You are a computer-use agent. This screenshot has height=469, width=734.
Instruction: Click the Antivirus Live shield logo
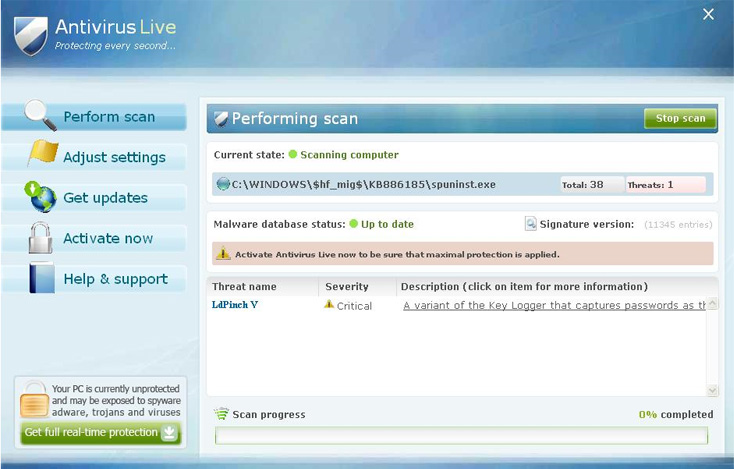31,36
